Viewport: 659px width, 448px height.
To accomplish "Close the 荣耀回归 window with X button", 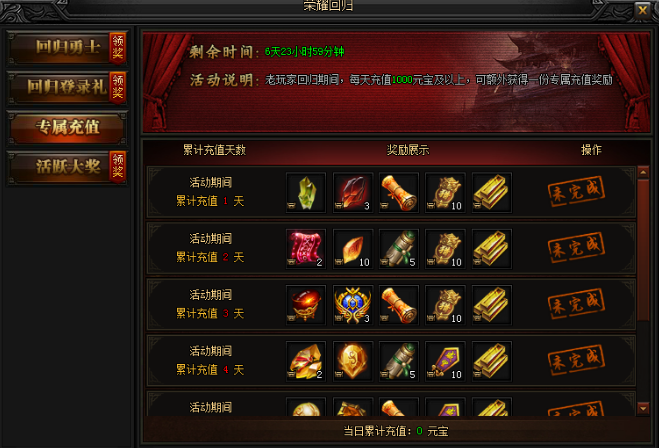I will click(x=642, y=10).
